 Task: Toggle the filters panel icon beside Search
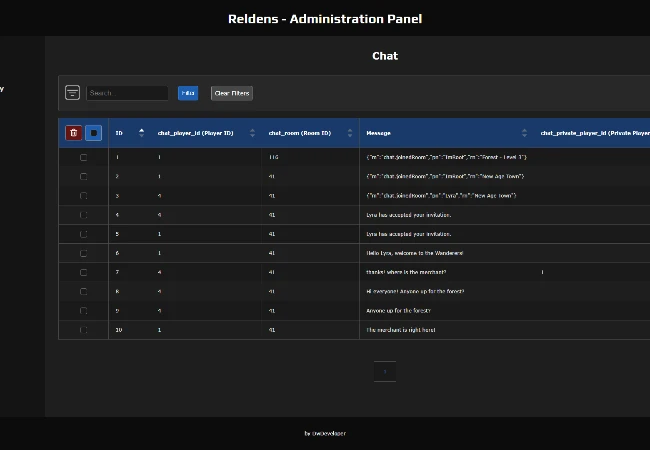pos(72,93)
